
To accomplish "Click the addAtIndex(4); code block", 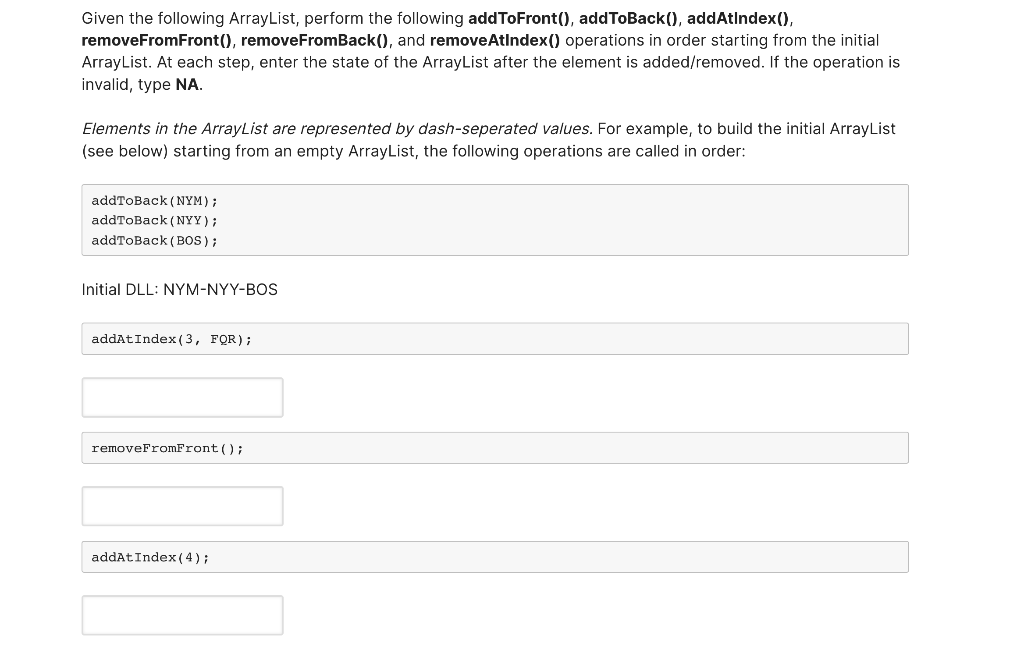I will click(x=495, y=557).
